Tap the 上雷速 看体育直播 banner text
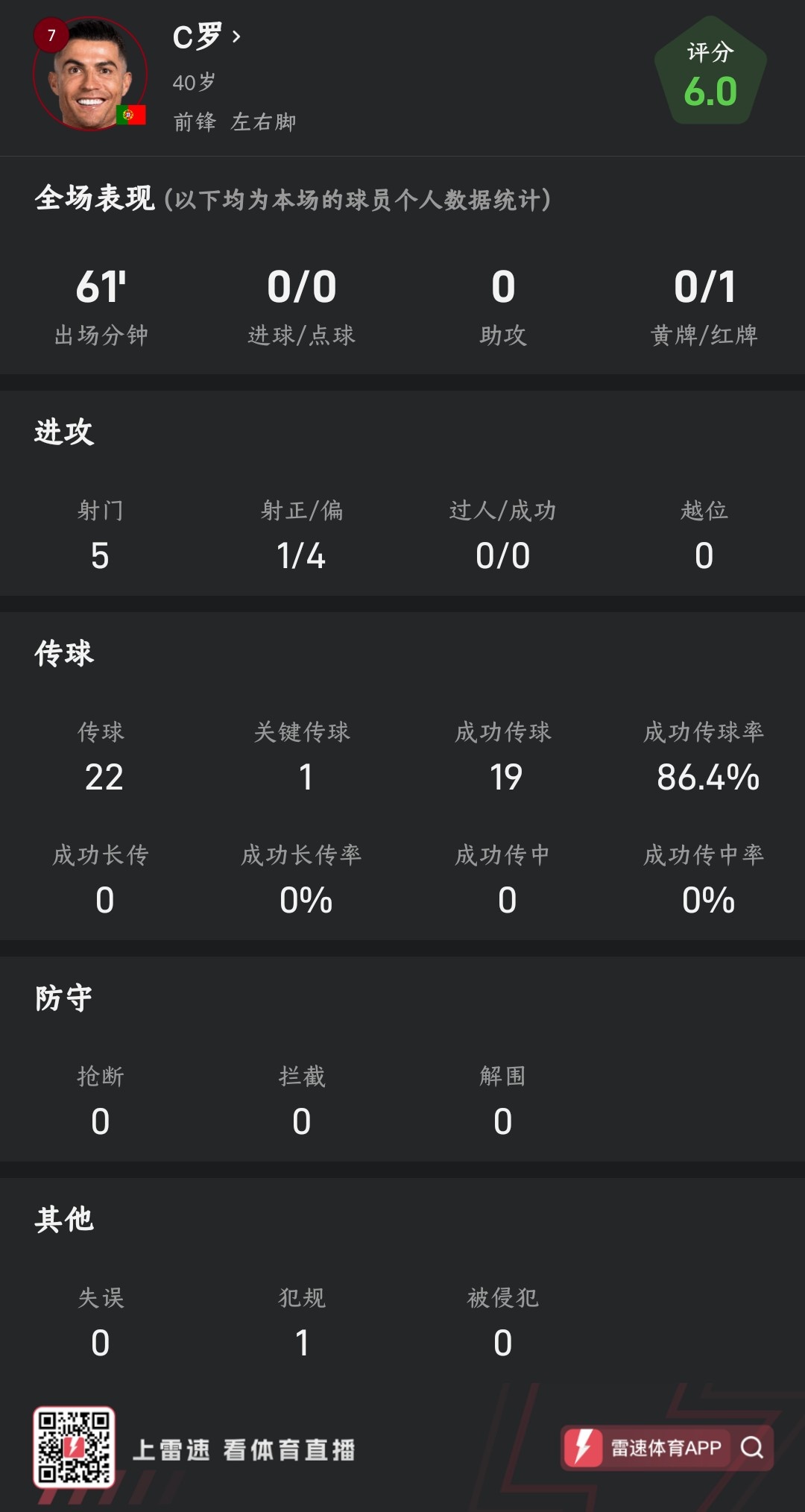805x1512 pixels. (x=244, y=1449)
